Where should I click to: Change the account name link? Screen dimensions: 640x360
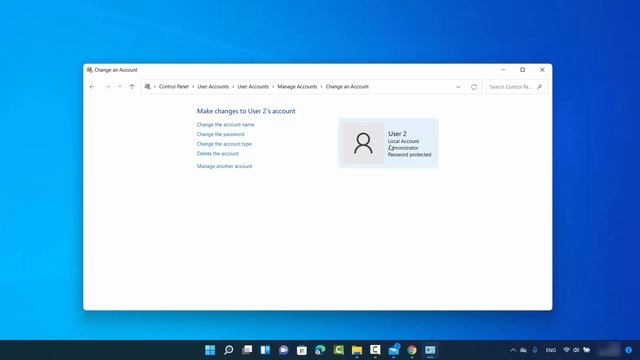(225, 124)
